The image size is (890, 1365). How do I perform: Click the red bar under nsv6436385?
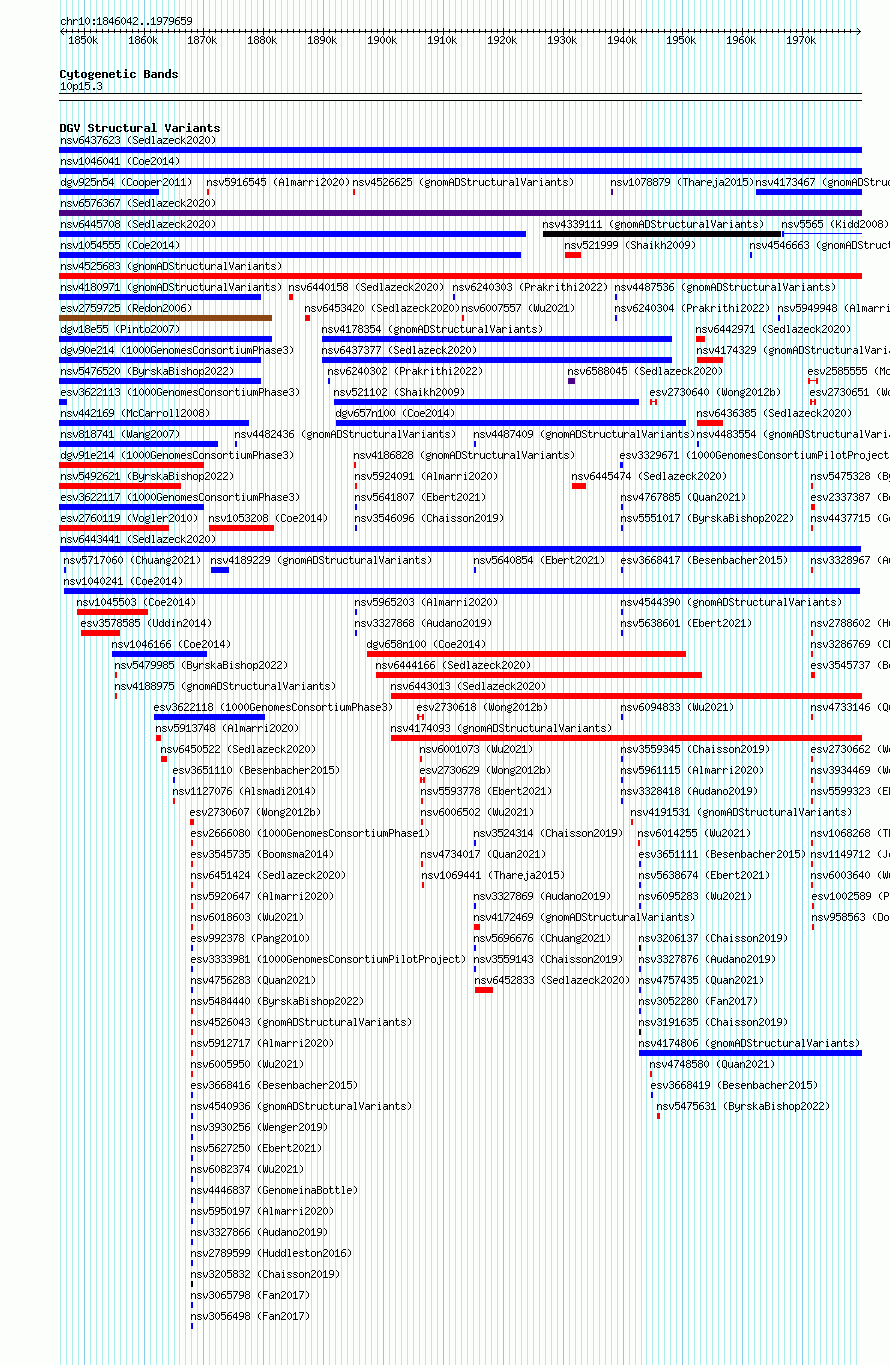pos(710,423)
